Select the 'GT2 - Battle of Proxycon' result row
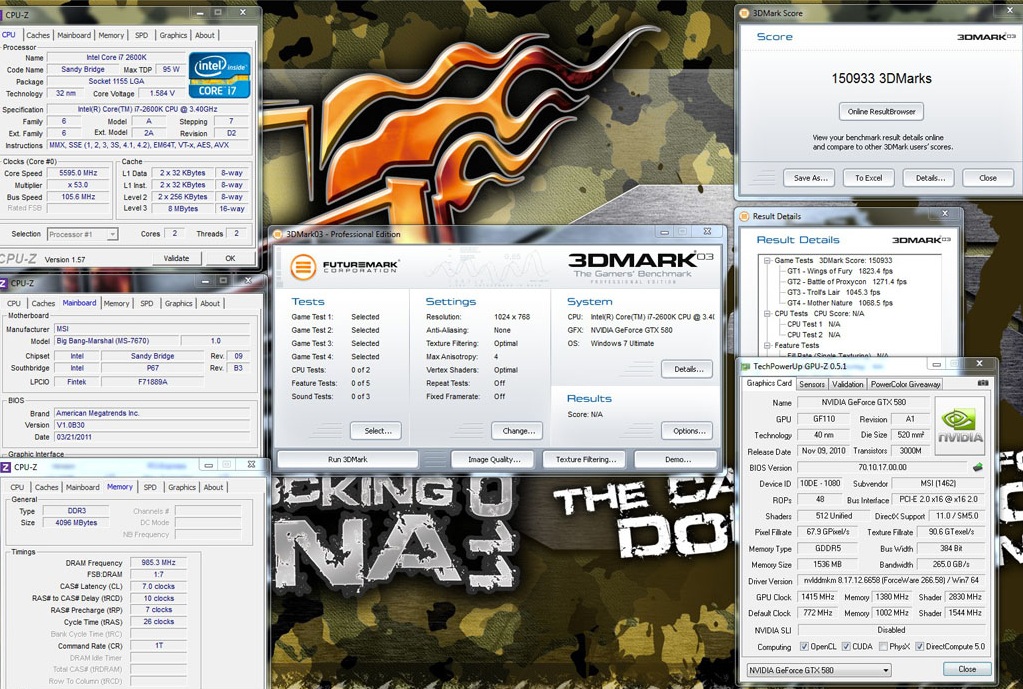Viewport: 1023px width, 689px height. click(x=846, y=282)
